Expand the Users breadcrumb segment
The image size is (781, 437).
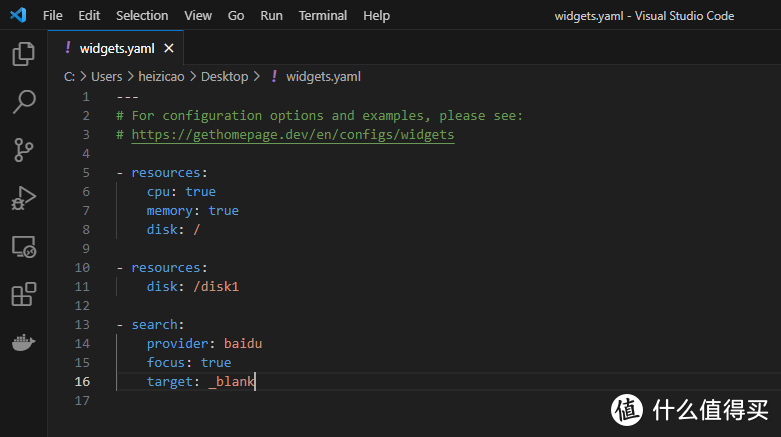[106, 76]
